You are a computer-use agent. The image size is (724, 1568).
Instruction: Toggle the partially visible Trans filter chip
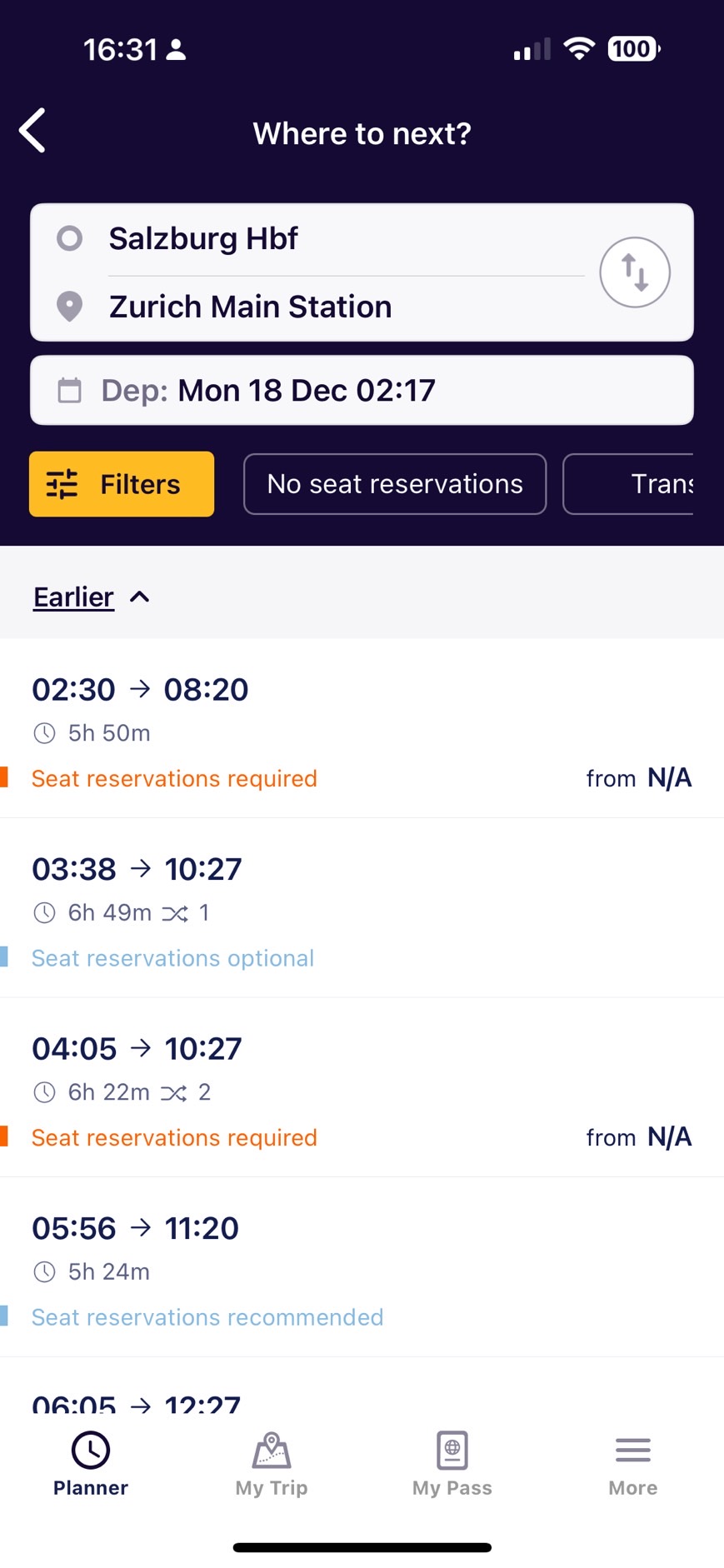(628, 484)
